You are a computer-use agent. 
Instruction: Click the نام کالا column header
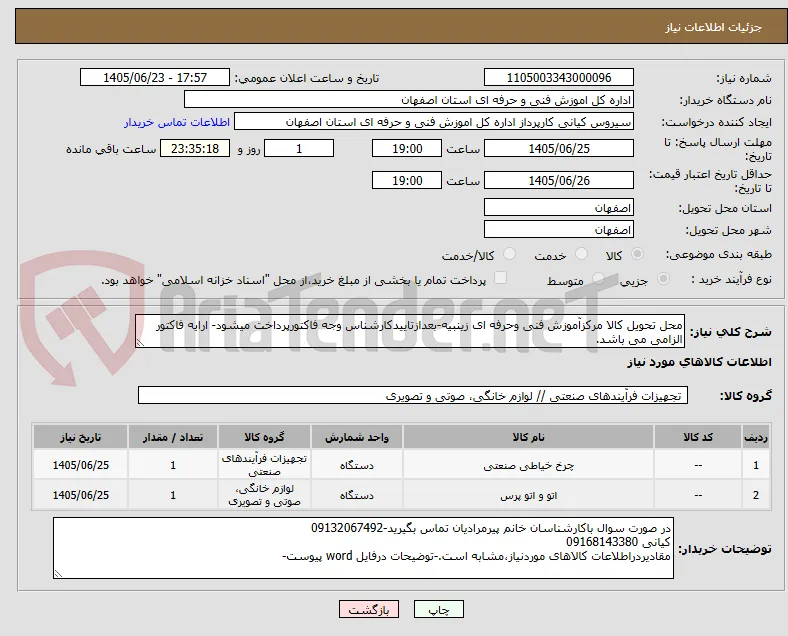coord(528,437)
